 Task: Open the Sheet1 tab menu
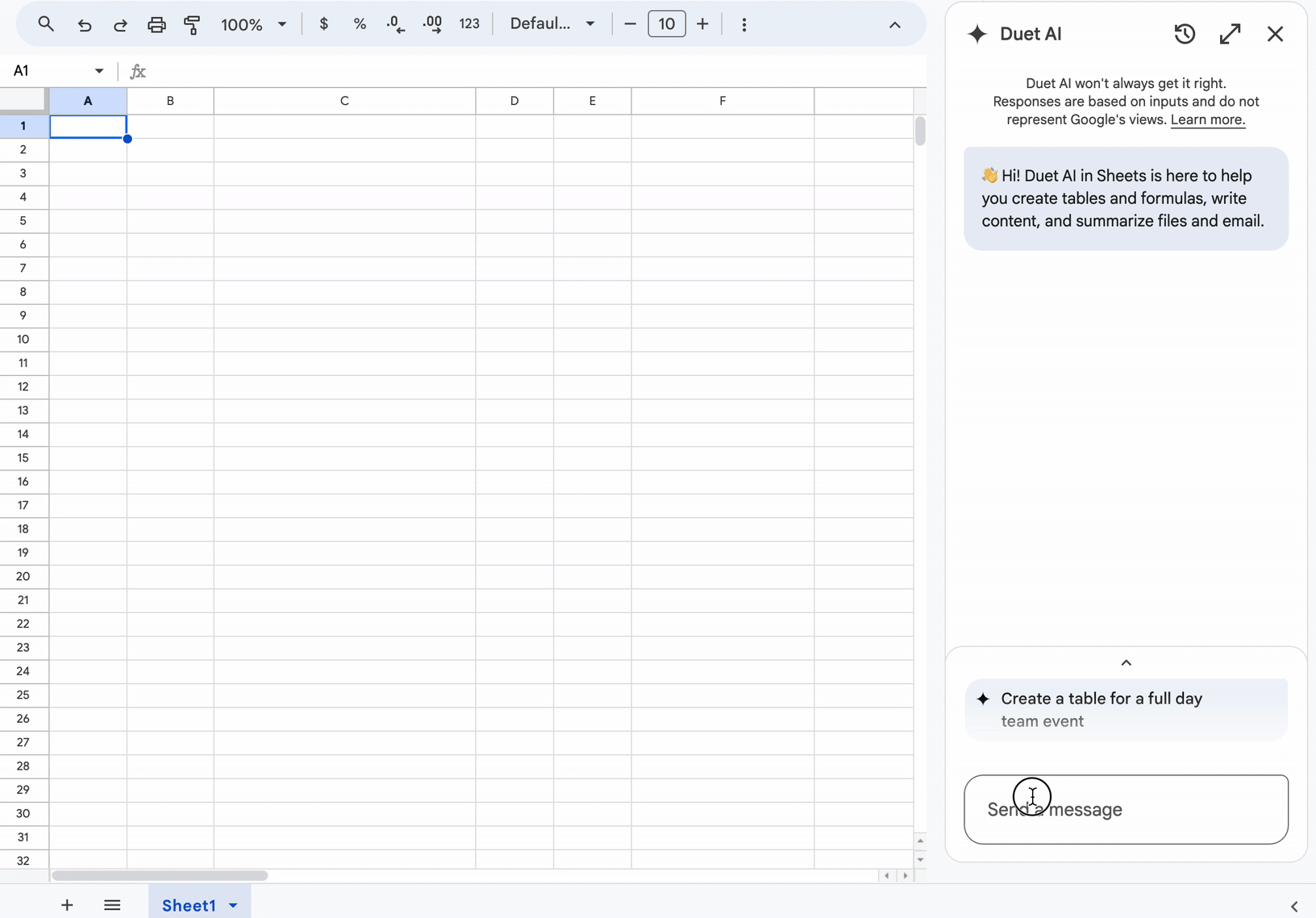(233, 904)
